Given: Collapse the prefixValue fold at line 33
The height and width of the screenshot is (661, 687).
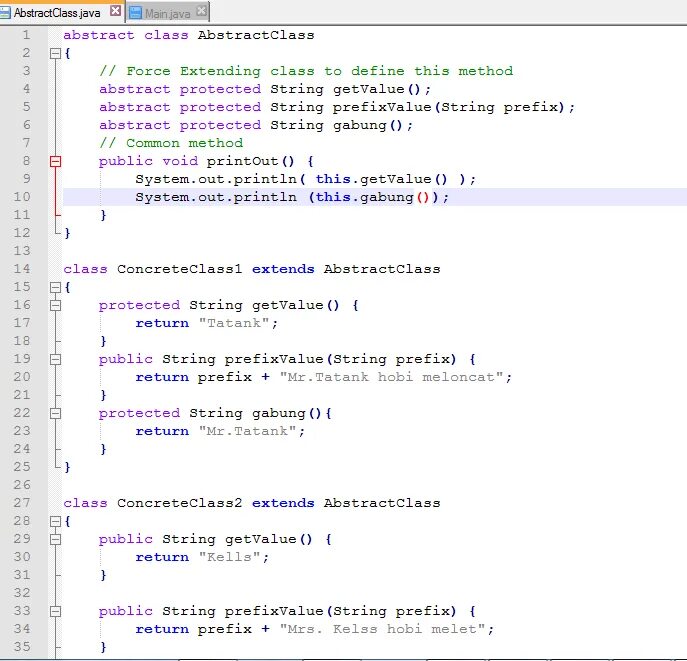Looking at the screenshot, I should tap(55, 611).
